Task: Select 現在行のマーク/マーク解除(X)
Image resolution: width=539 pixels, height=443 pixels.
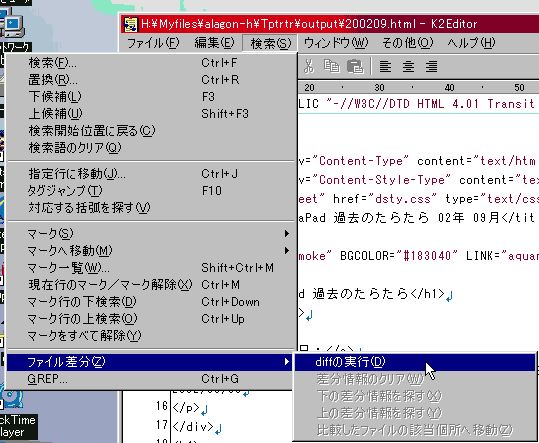Action: click(150, 285)
